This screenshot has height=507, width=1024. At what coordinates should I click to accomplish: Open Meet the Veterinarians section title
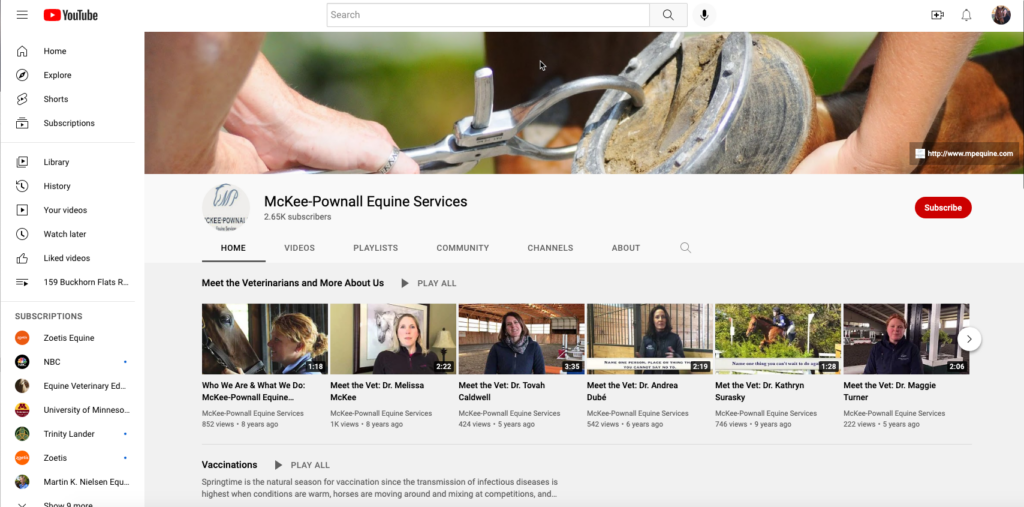tap(293, 284)
